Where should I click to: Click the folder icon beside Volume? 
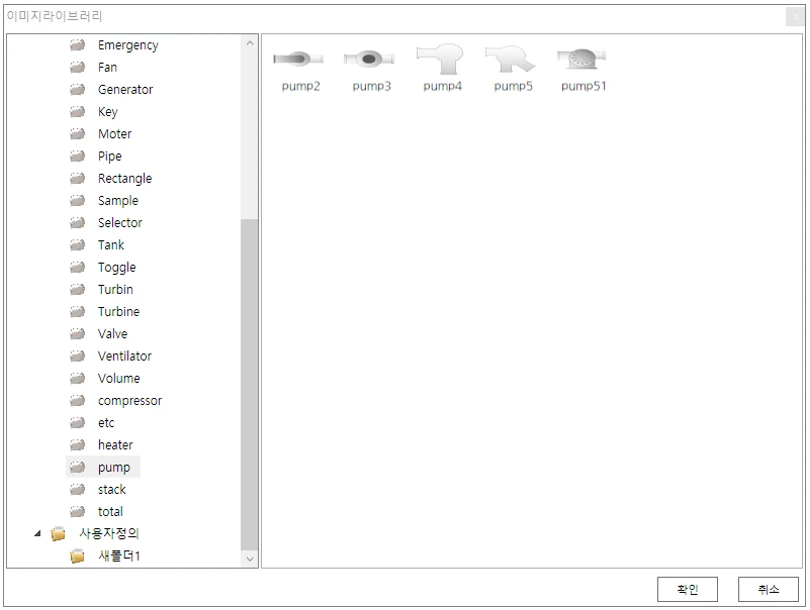[x=77, y=378]
